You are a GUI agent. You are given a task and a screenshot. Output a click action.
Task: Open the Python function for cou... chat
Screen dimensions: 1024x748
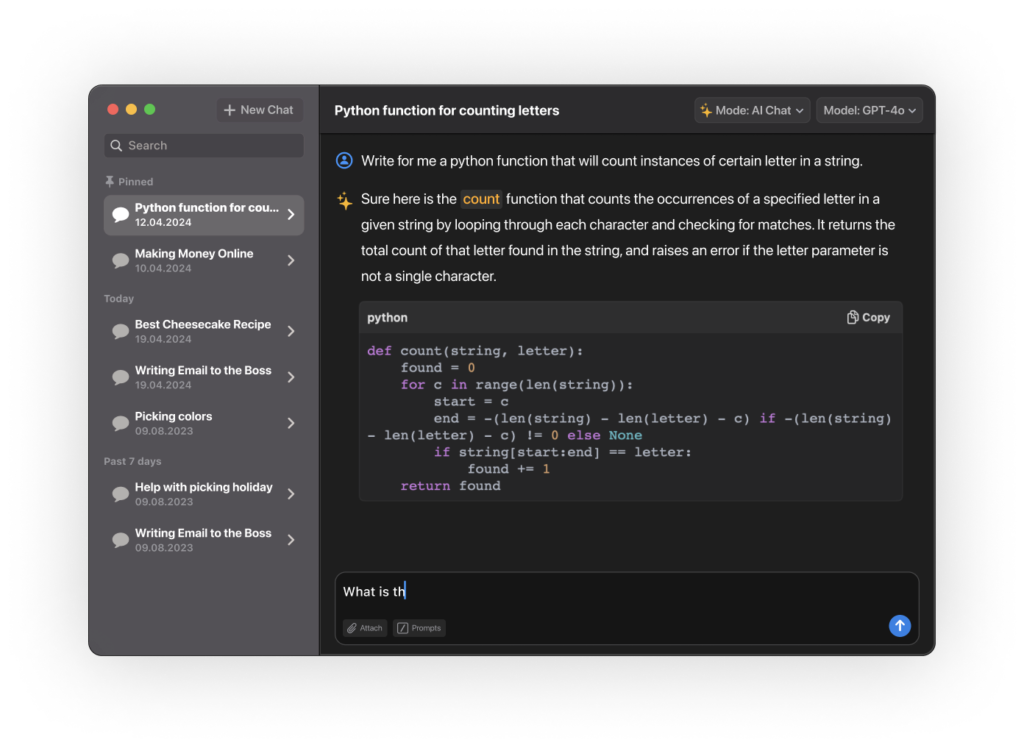[x=204, y=215]
